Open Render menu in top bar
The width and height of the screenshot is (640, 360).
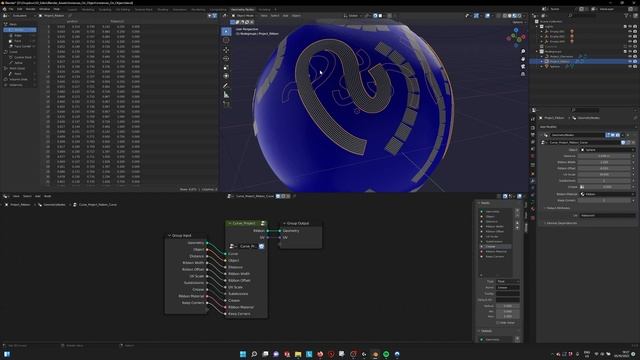tap(31, 9)
